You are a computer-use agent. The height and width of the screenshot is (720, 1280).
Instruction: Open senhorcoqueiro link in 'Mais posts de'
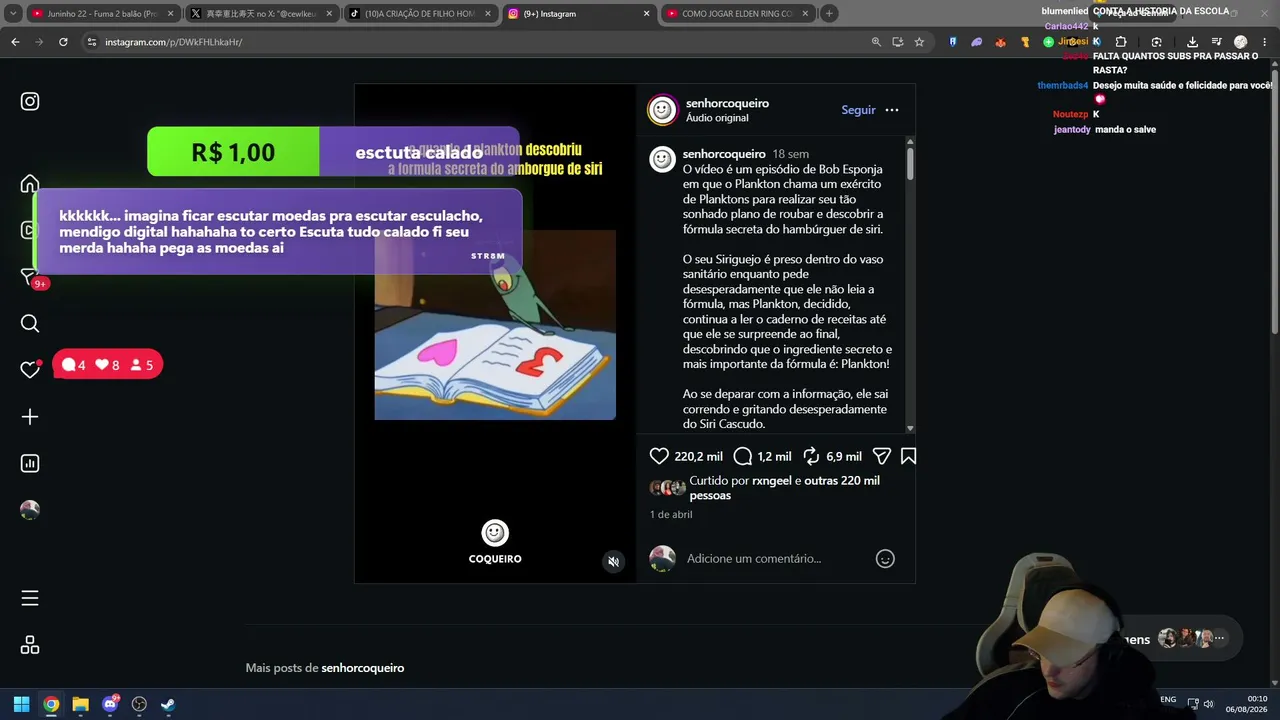363,668
